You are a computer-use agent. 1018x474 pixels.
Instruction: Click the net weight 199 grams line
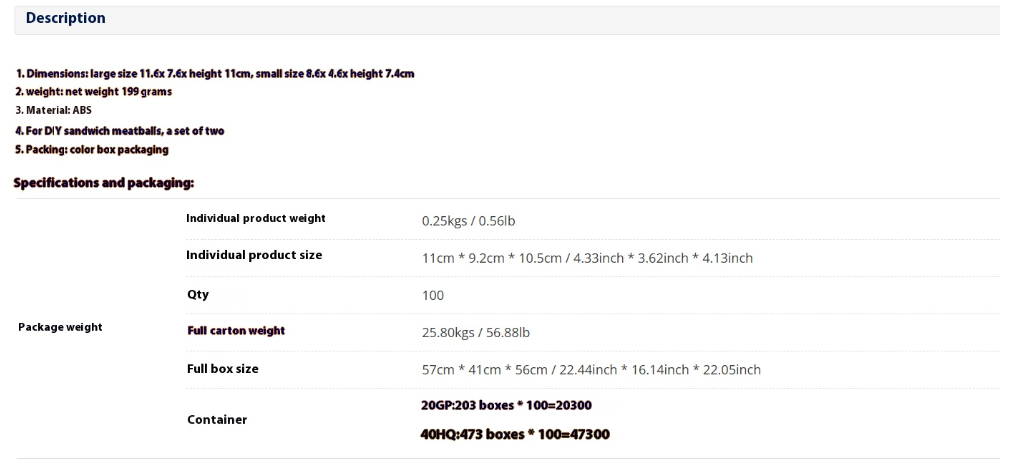[x=93, y=92]
